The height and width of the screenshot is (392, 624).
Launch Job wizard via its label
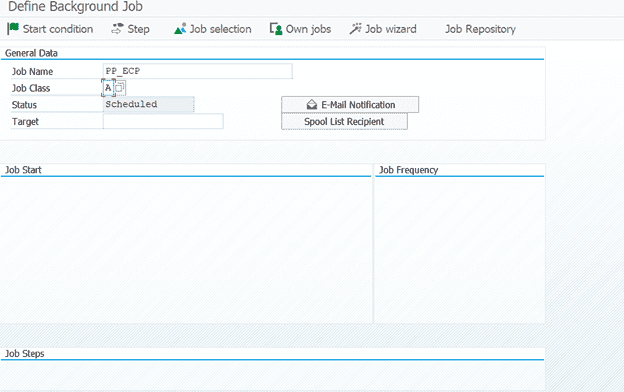click(x=391, y=29)
